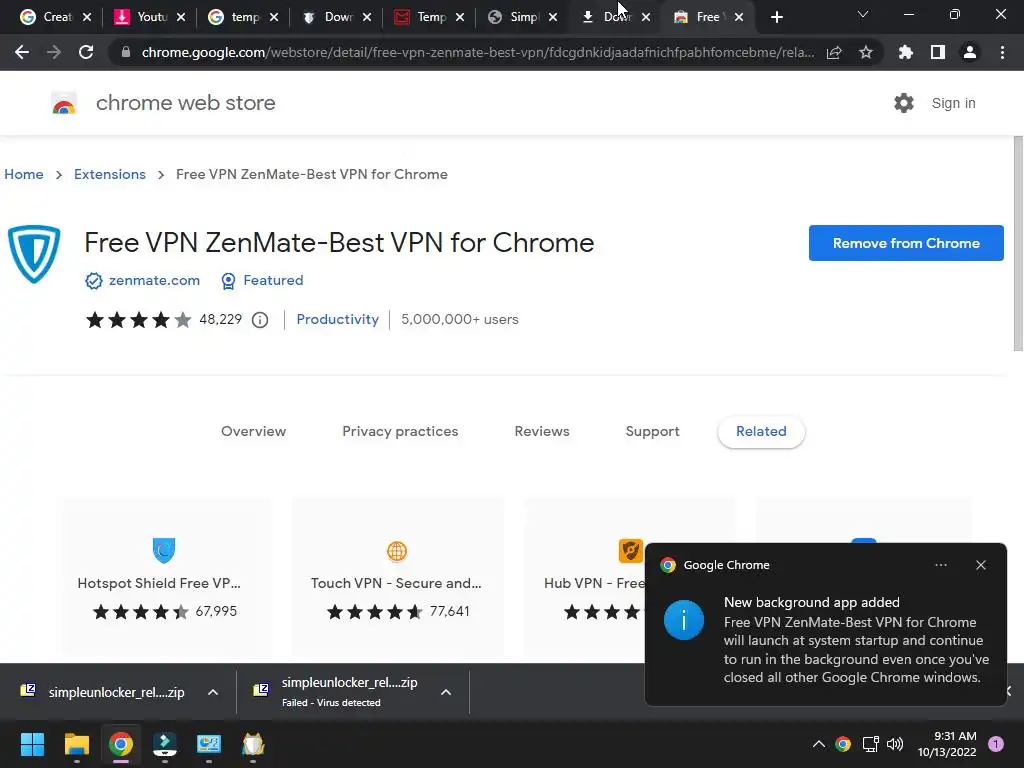This screenshot has width=1024, height=768.
Task: Expand options for the failed virus-detected download
Action: (446, 692)
